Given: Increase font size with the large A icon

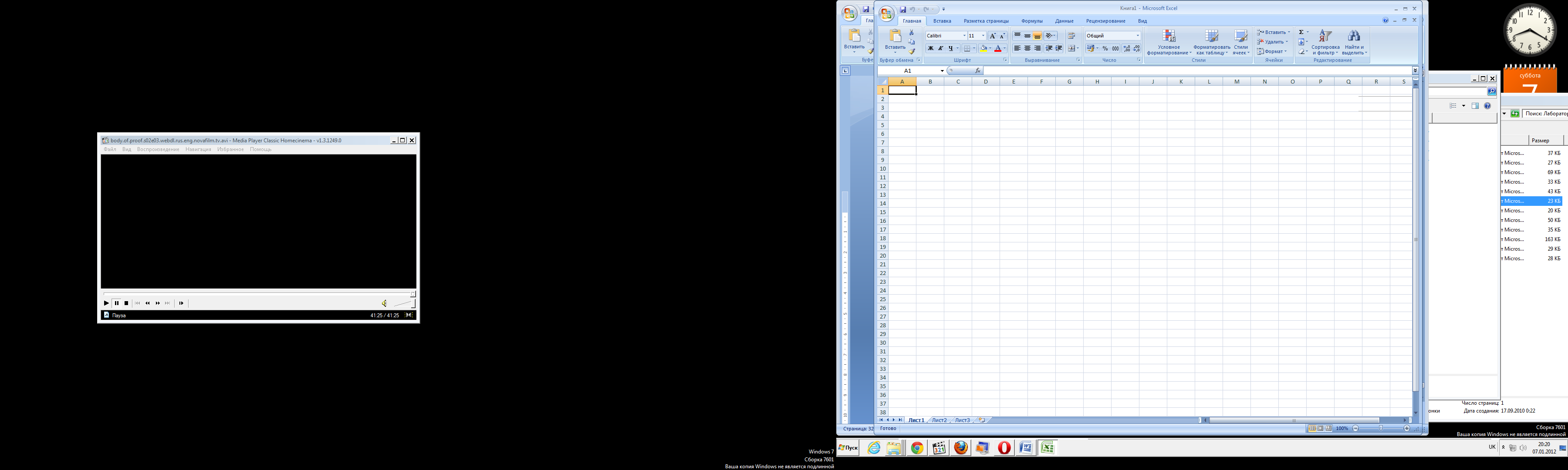Looking at the screenshot, I should (993, 36).
